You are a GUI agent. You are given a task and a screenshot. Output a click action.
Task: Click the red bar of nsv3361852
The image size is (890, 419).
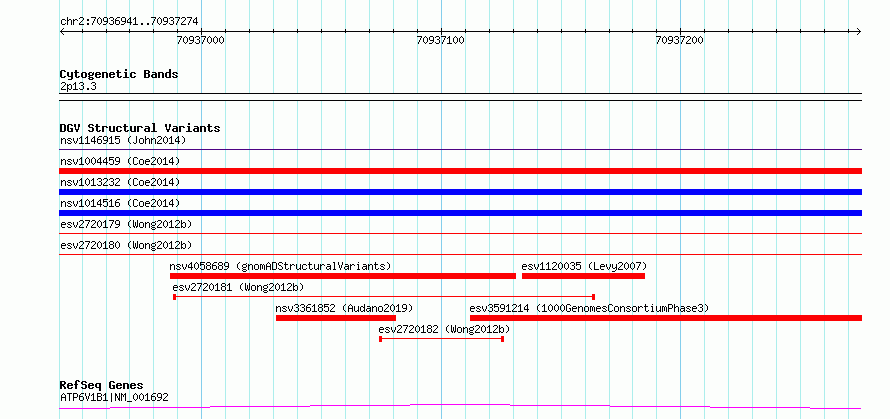pos(336,318)
